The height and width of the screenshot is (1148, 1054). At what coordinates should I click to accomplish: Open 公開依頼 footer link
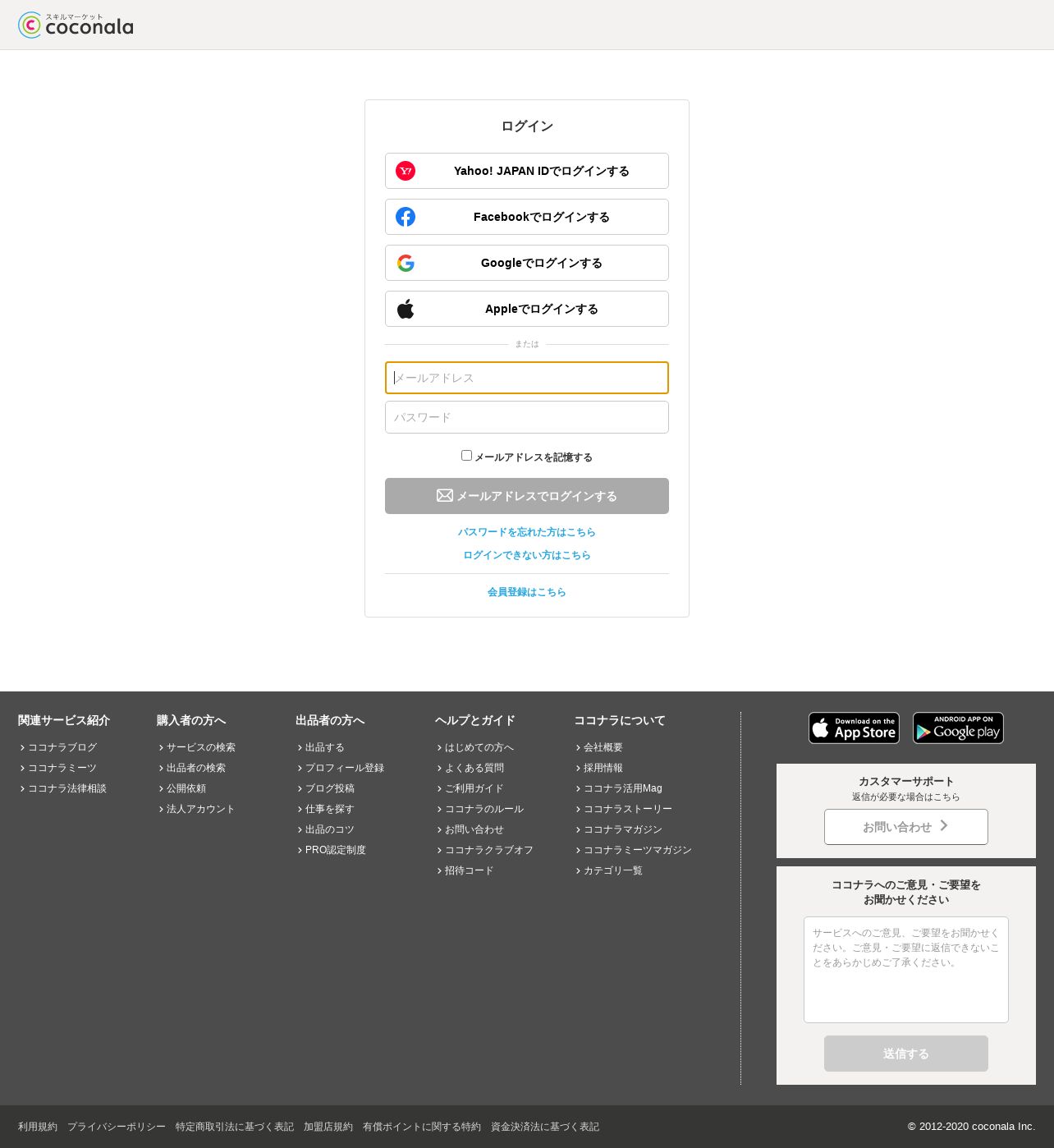coord(186,788)
